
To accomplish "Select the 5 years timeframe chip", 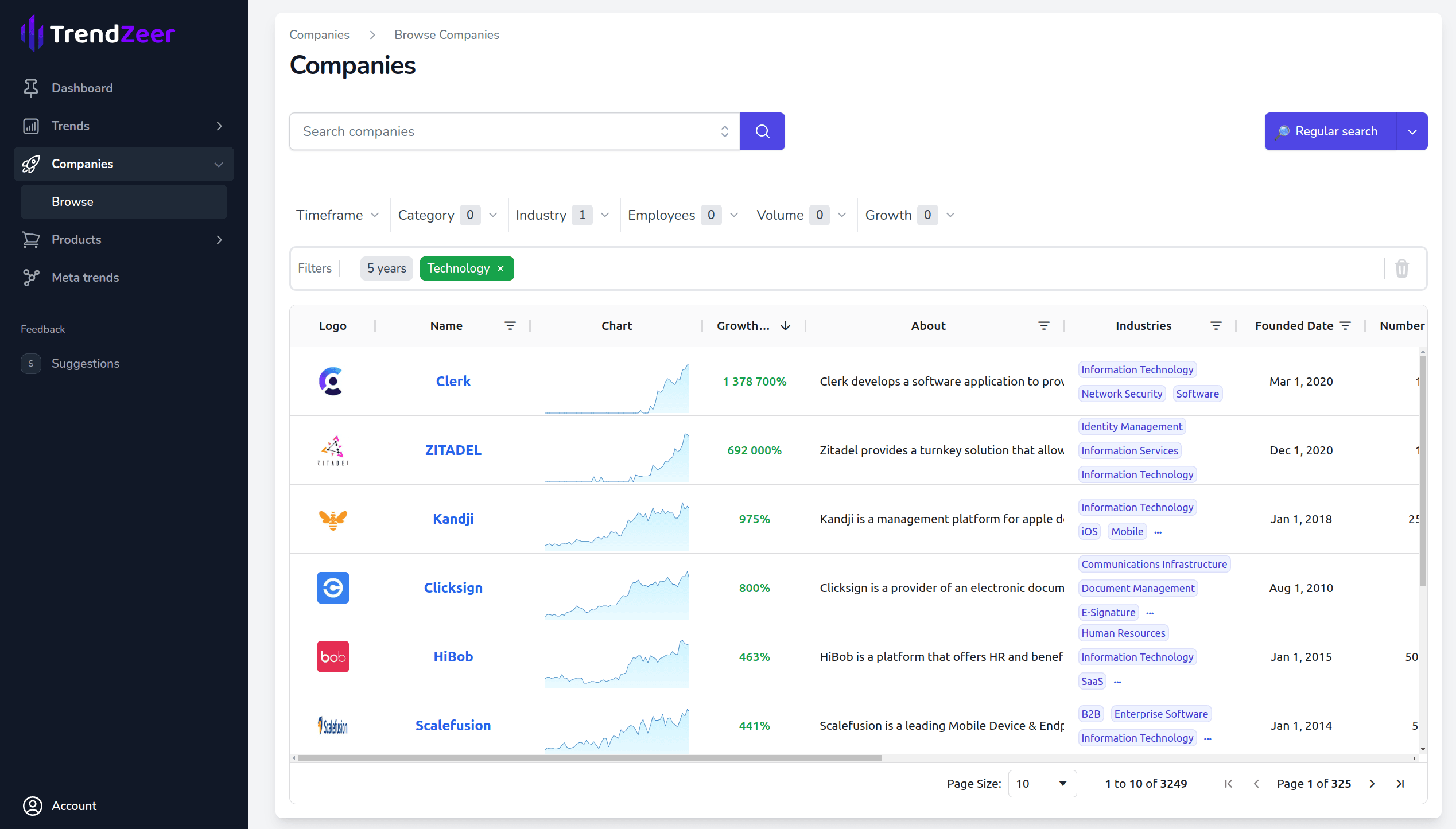I will click(x=386, y=268).
